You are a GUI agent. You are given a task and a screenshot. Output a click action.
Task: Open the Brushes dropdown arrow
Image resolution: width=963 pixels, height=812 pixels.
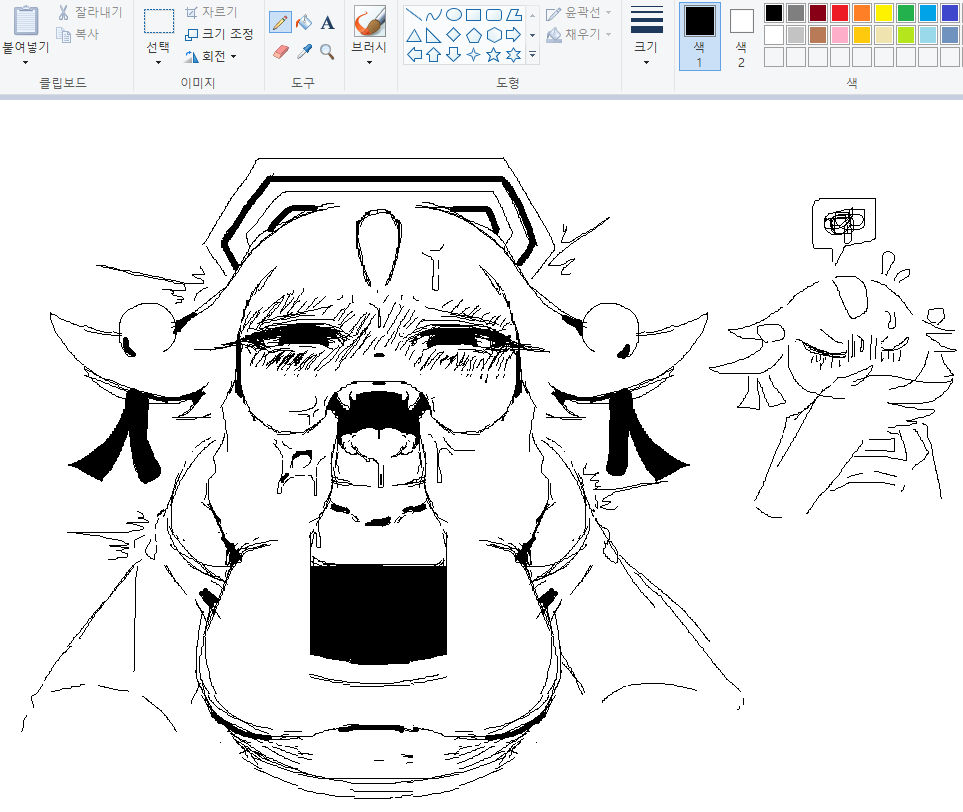pos(369,63)
